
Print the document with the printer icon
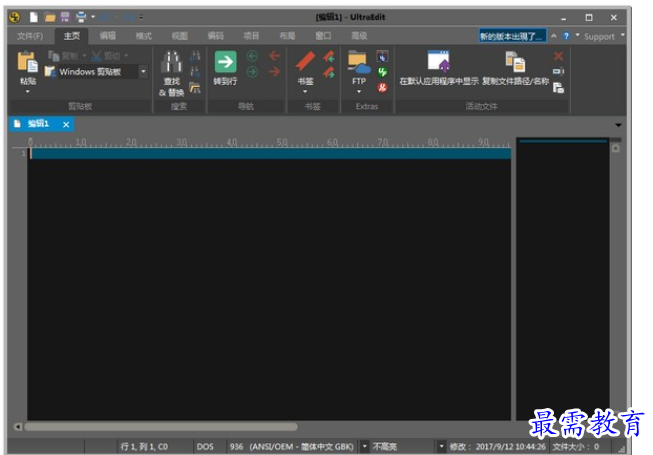click(x=81, y=17)
